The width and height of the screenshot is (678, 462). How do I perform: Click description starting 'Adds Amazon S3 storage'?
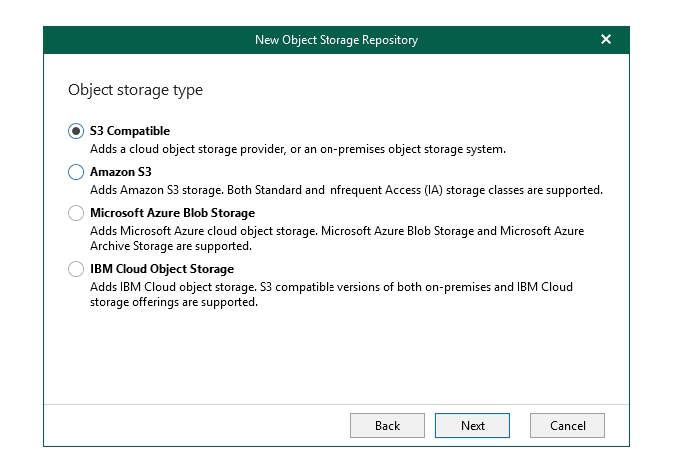coord(346,190)
